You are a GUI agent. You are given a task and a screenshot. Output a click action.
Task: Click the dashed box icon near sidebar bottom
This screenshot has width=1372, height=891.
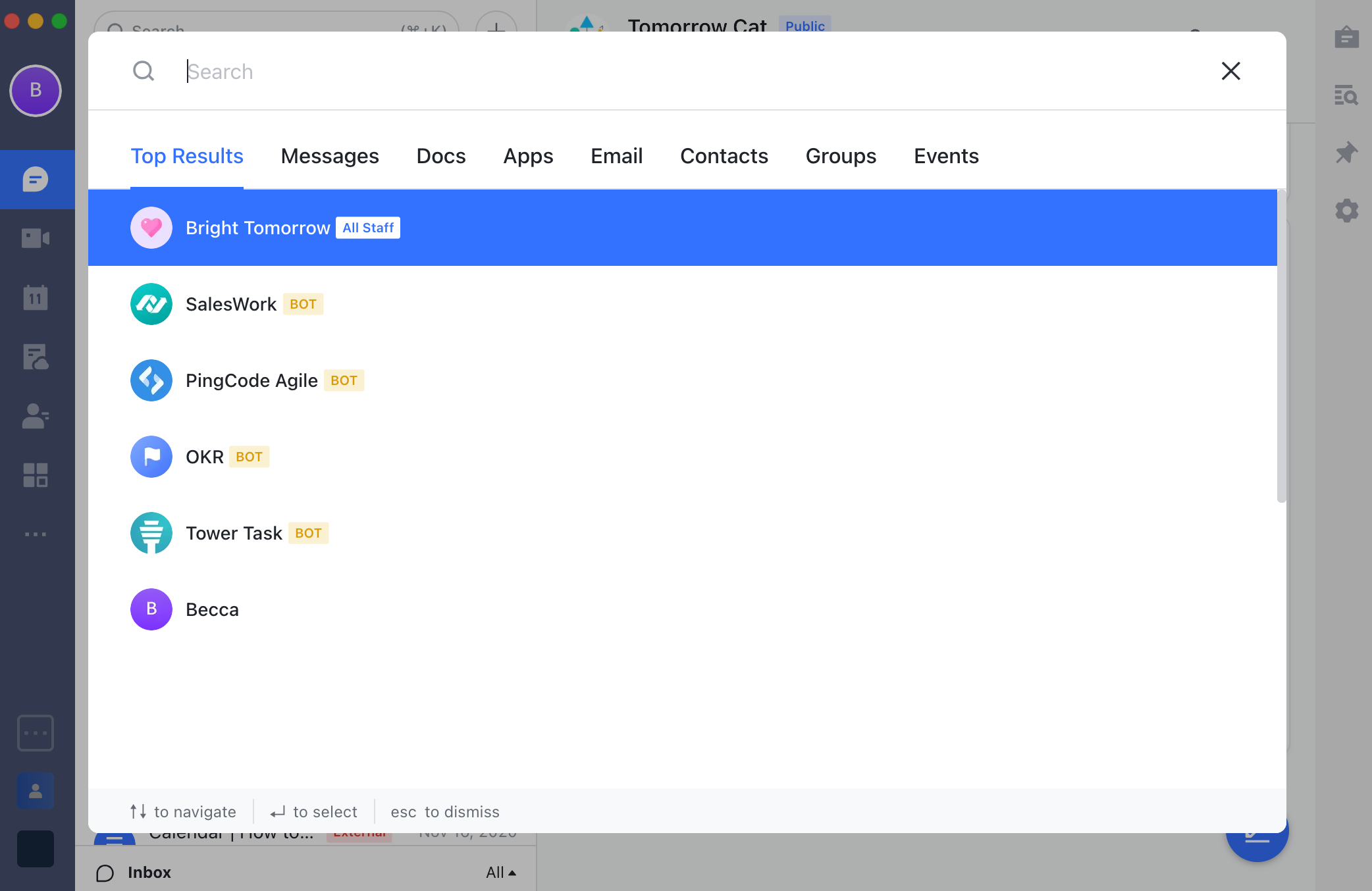36,733
